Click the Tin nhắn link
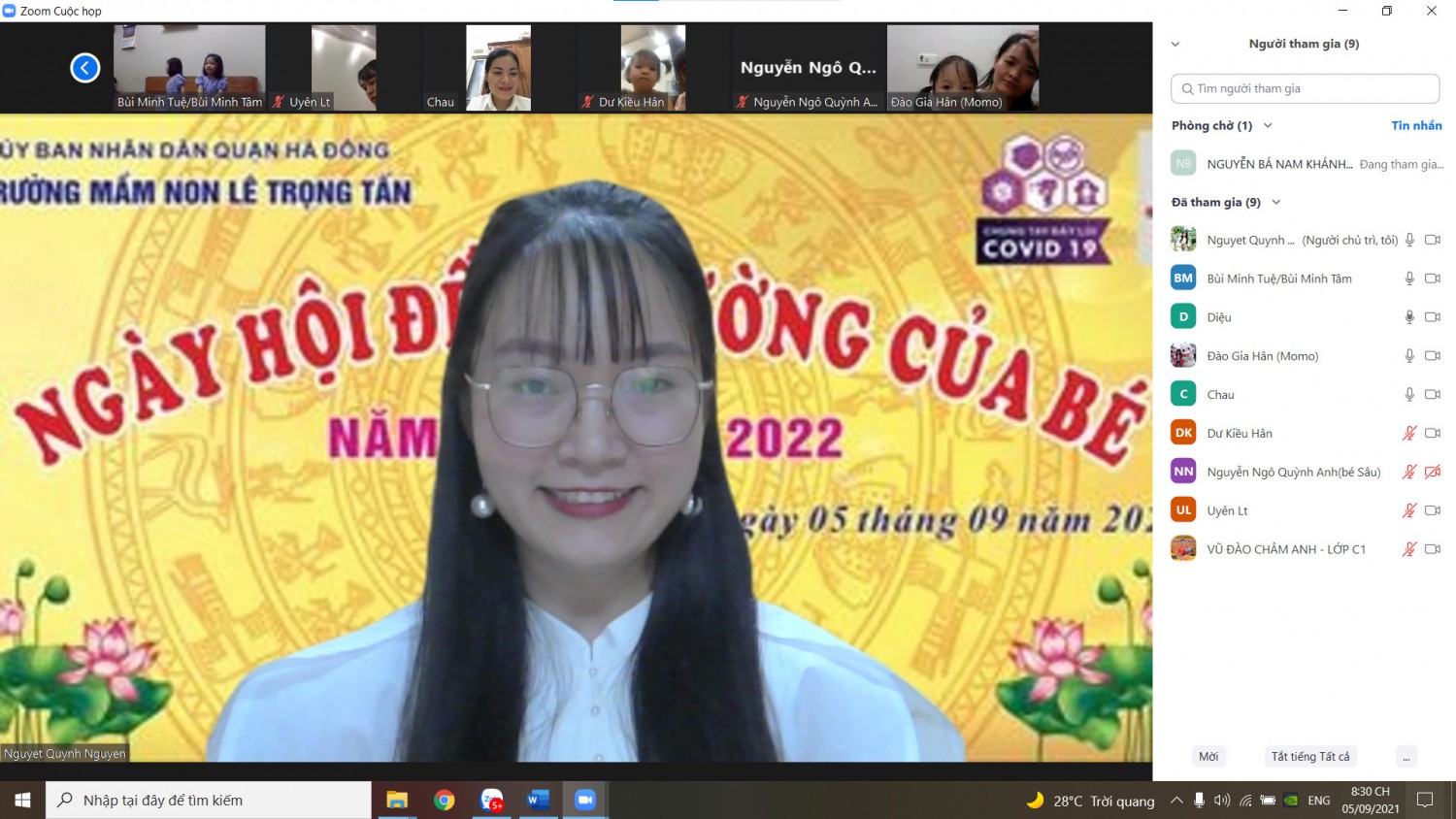 (1416, 126)
